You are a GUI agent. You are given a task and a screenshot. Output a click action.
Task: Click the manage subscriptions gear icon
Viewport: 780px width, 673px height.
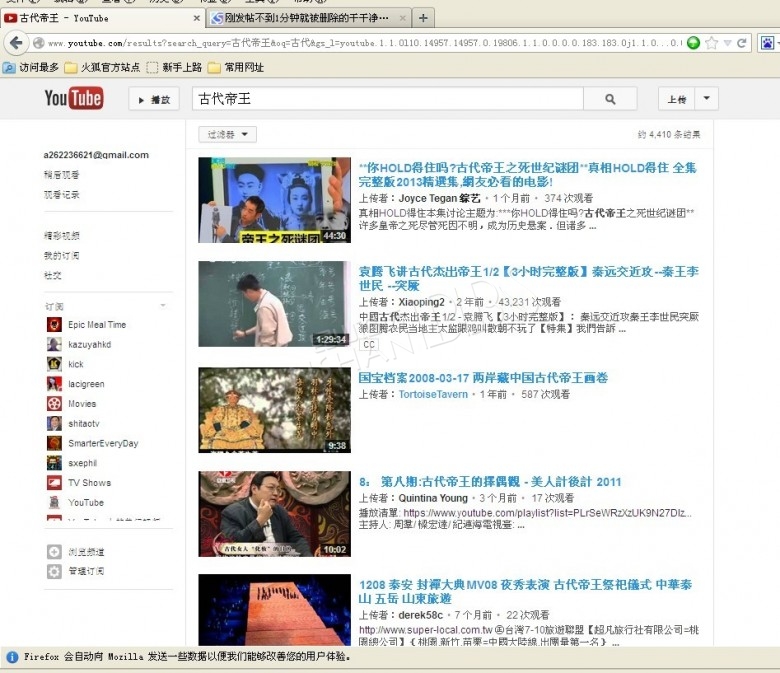[x=54, y=571]
